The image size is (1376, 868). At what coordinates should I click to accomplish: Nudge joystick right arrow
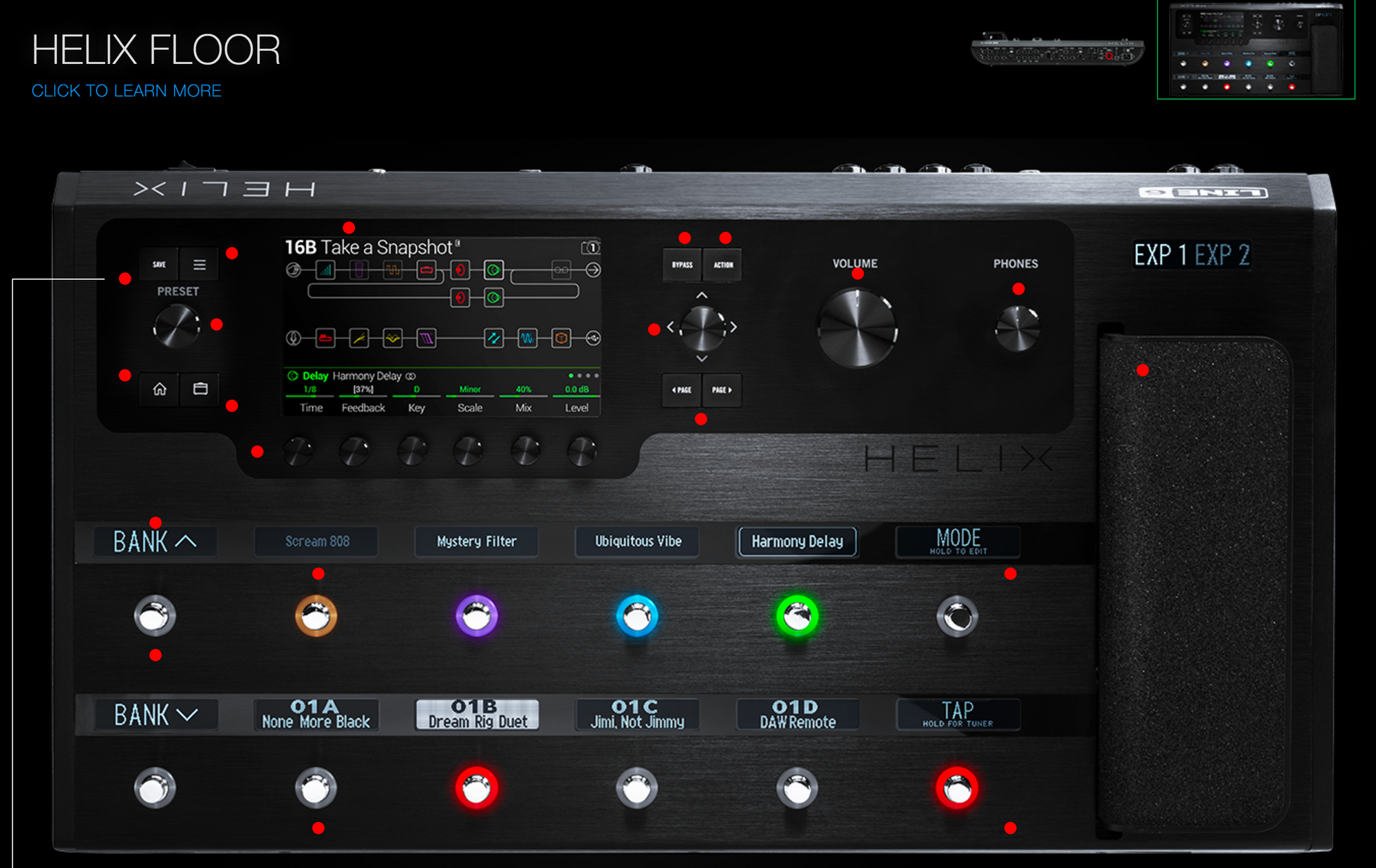coord(733,327)
